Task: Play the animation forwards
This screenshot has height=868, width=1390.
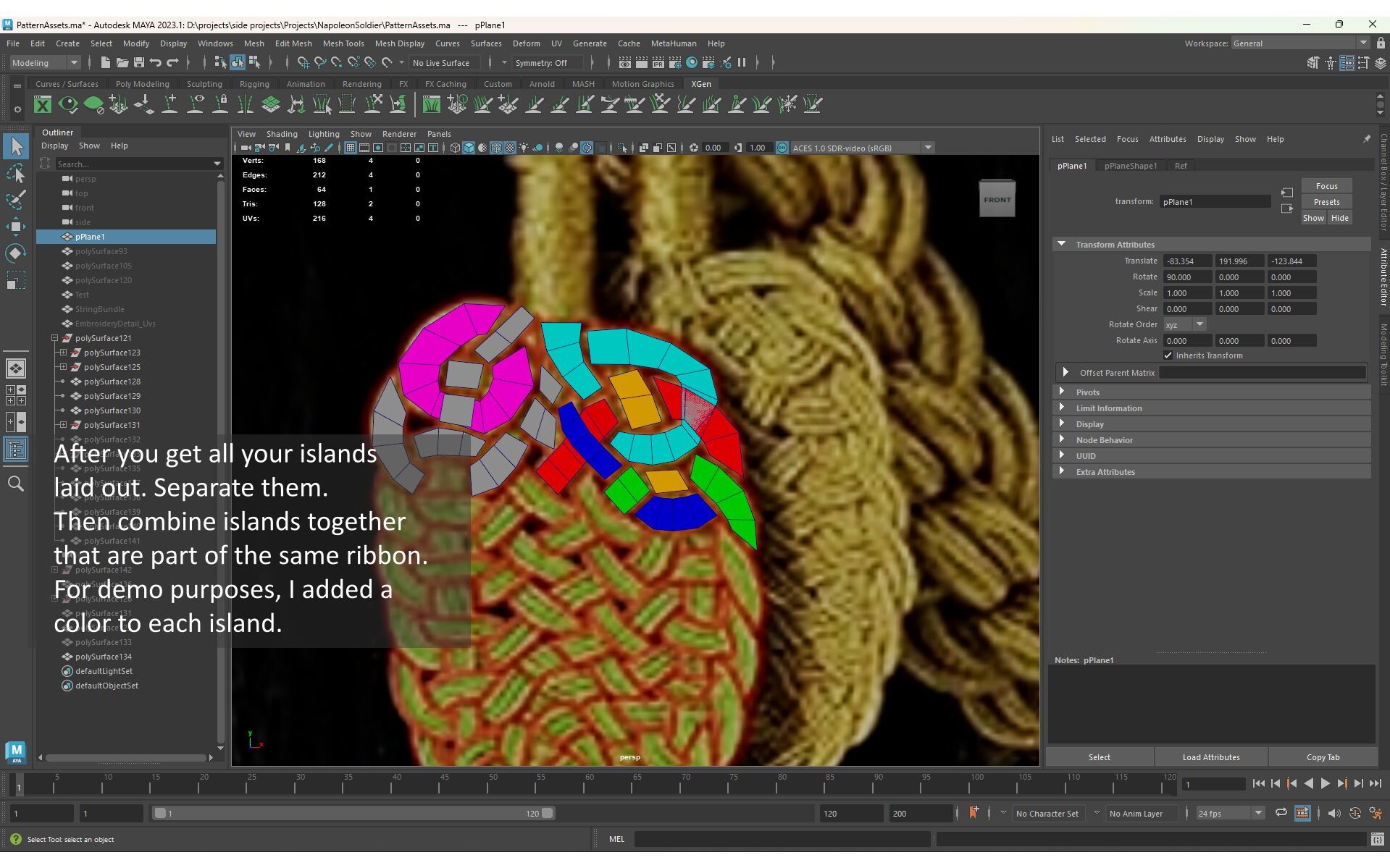Action: pos(1325,783)
